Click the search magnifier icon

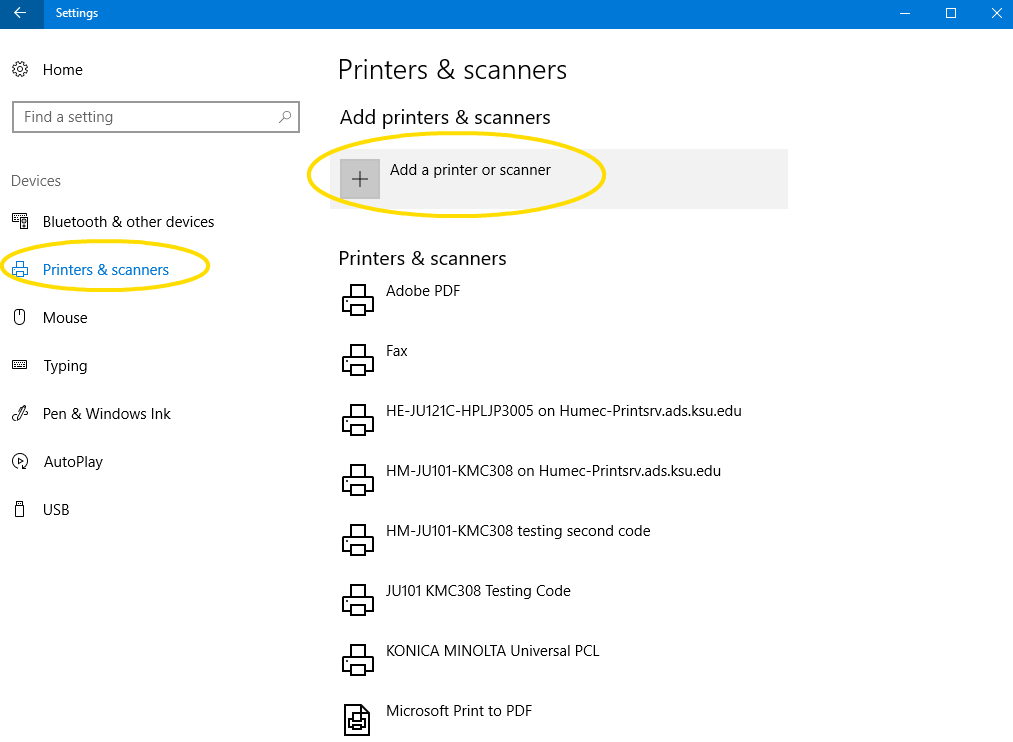(285, 117)
